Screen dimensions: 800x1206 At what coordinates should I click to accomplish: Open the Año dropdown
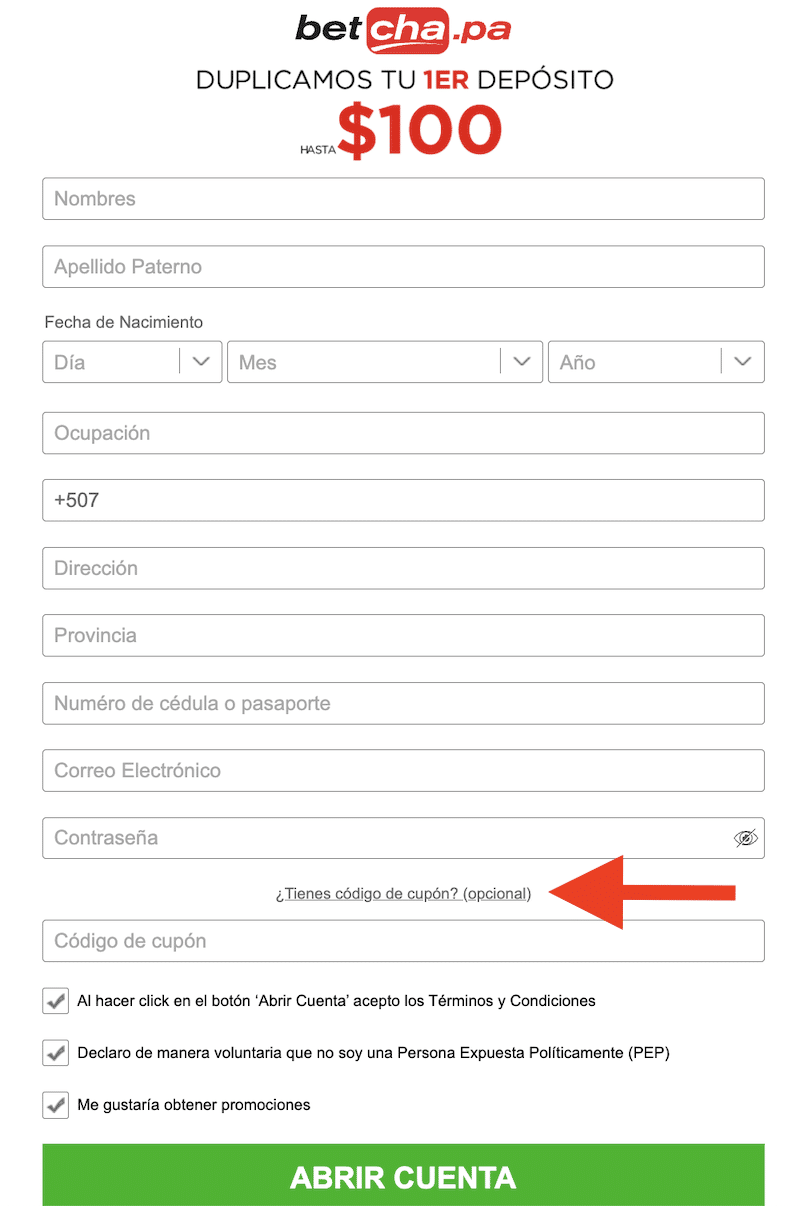(656, 362)
